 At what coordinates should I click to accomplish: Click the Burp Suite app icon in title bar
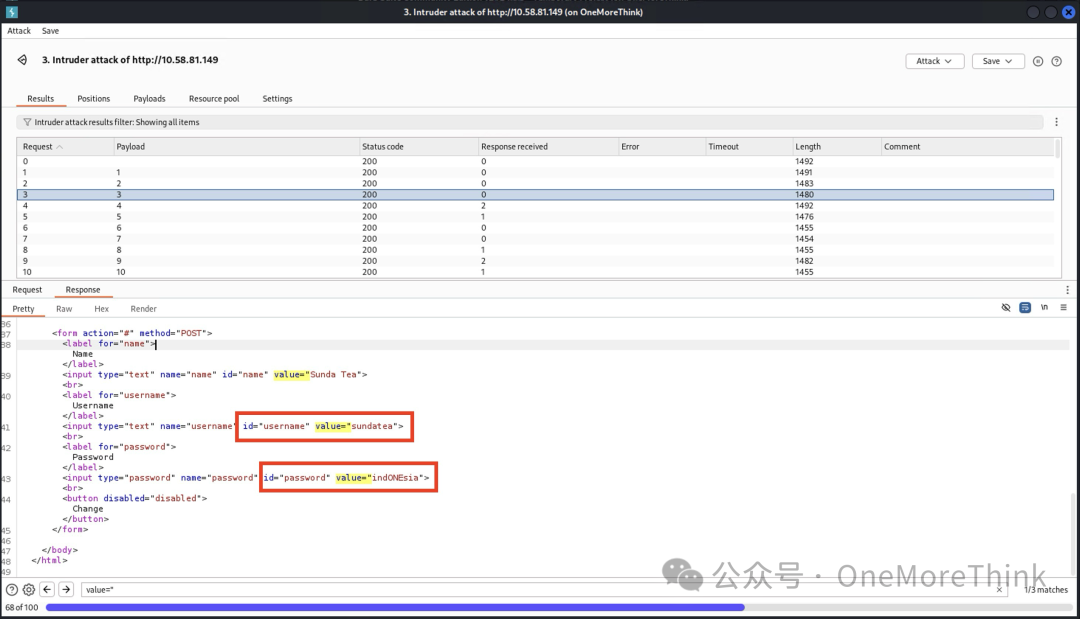tap(11, 12)
